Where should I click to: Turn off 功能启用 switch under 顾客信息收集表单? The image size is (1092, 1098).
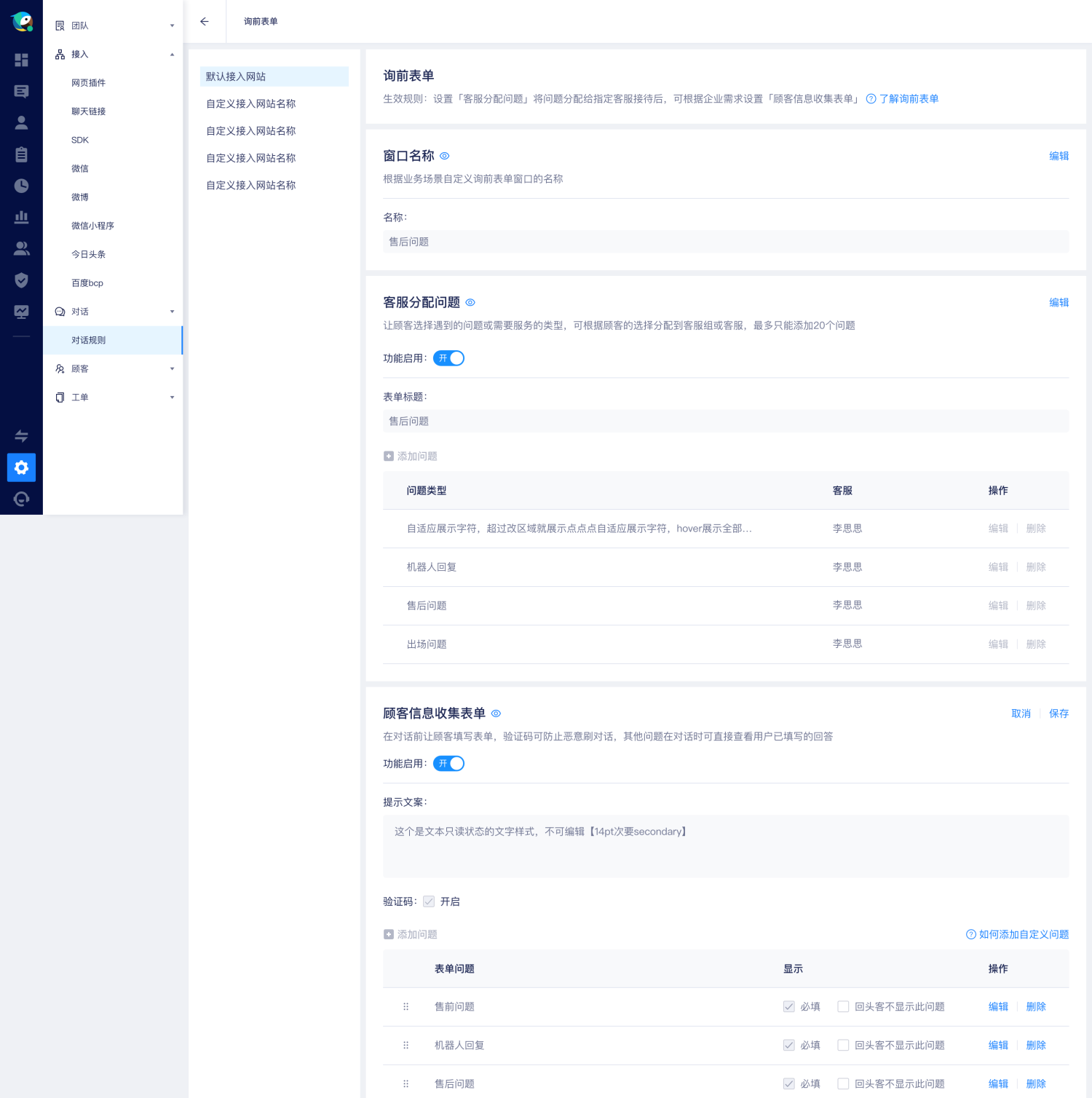click(448, 764)
